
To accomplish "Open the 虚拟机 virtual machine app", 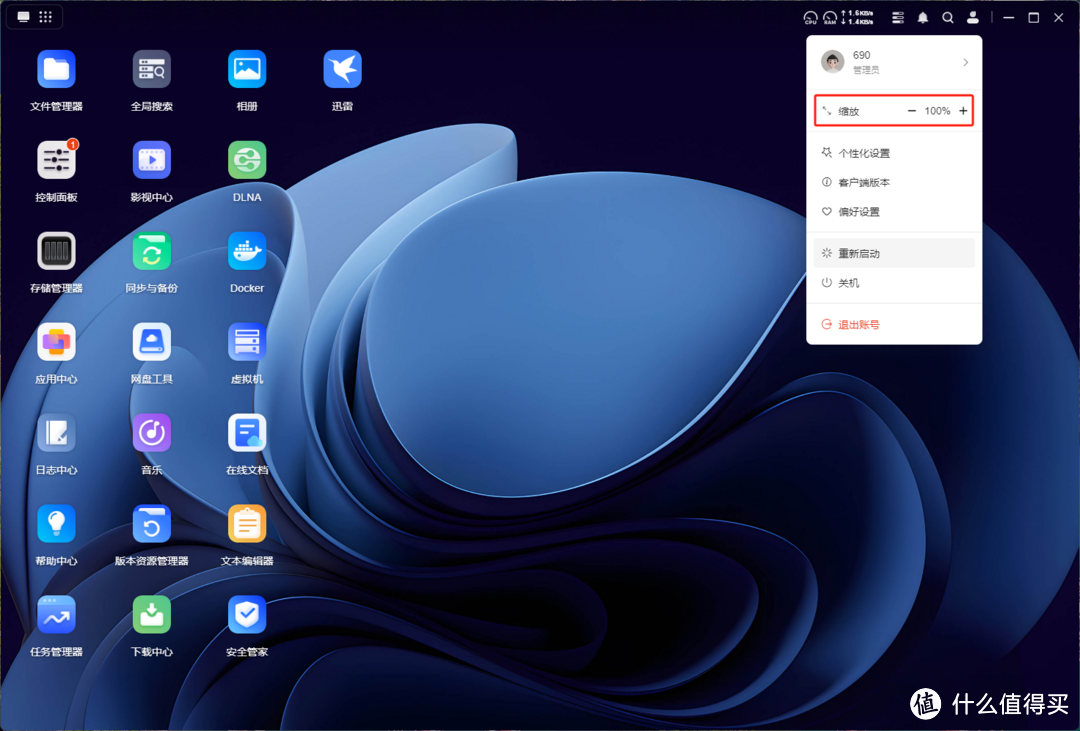I will 246,342.
